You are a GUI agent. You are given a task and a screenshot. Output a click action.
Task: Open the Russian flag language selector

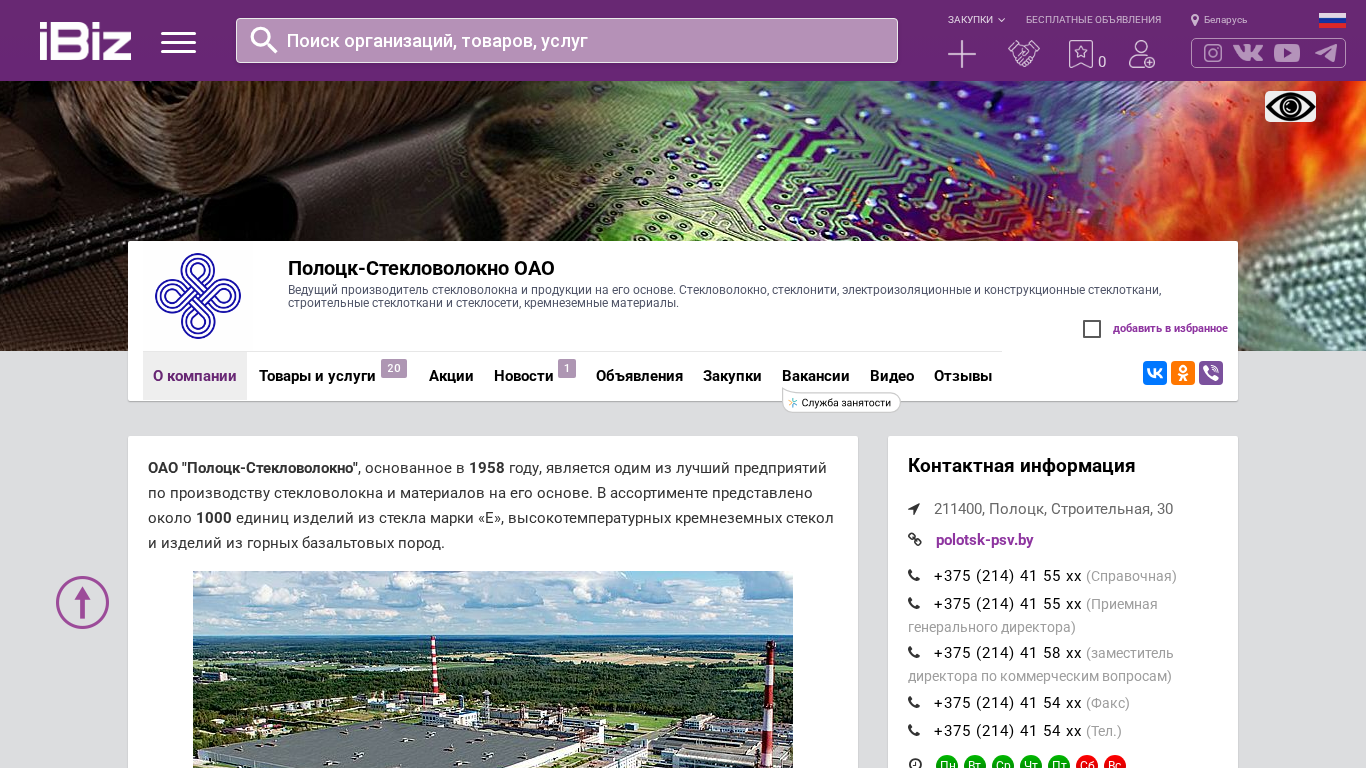(1332, 20)
